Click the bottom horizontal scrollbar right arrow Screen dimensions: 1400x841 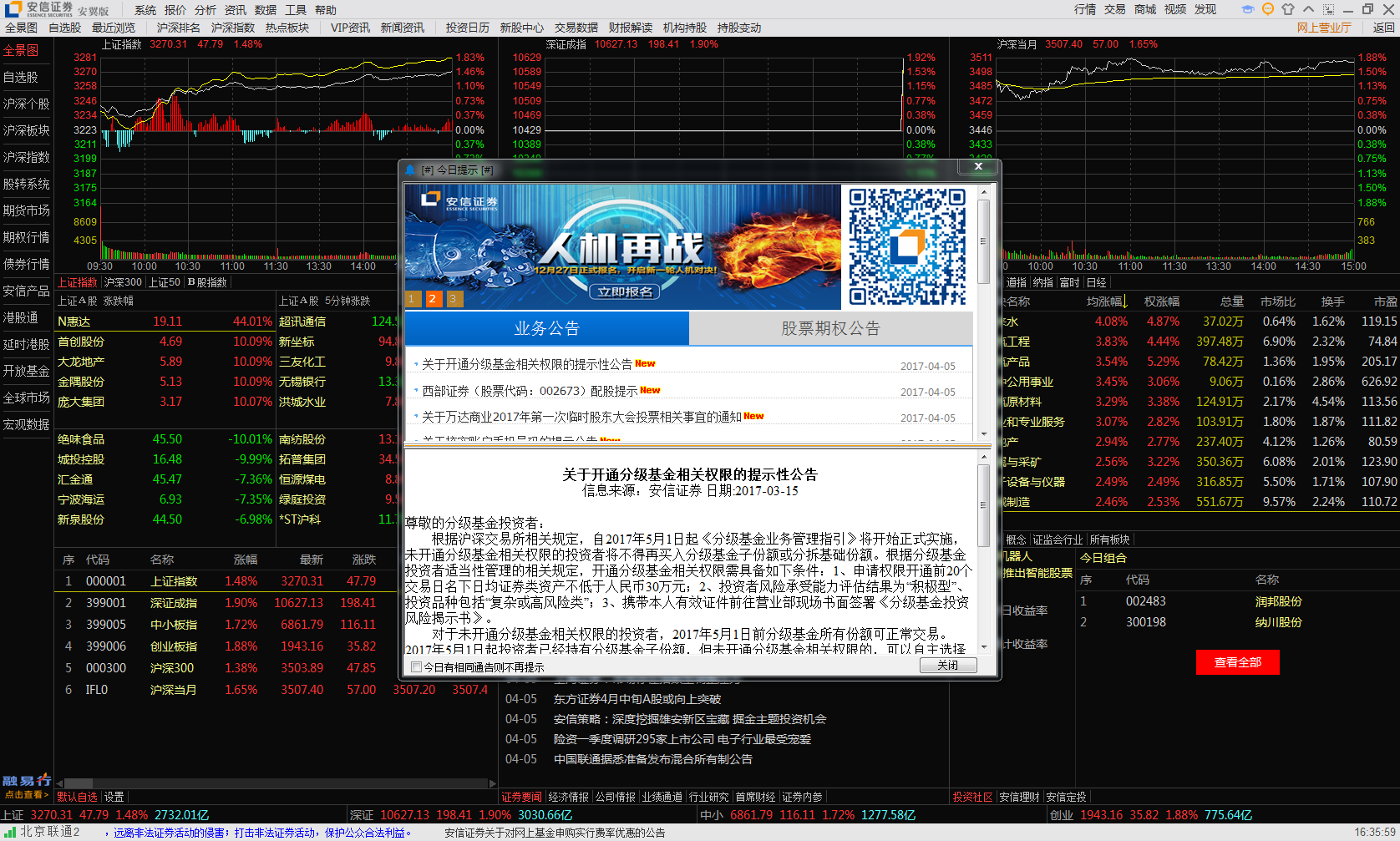[491, 783]
